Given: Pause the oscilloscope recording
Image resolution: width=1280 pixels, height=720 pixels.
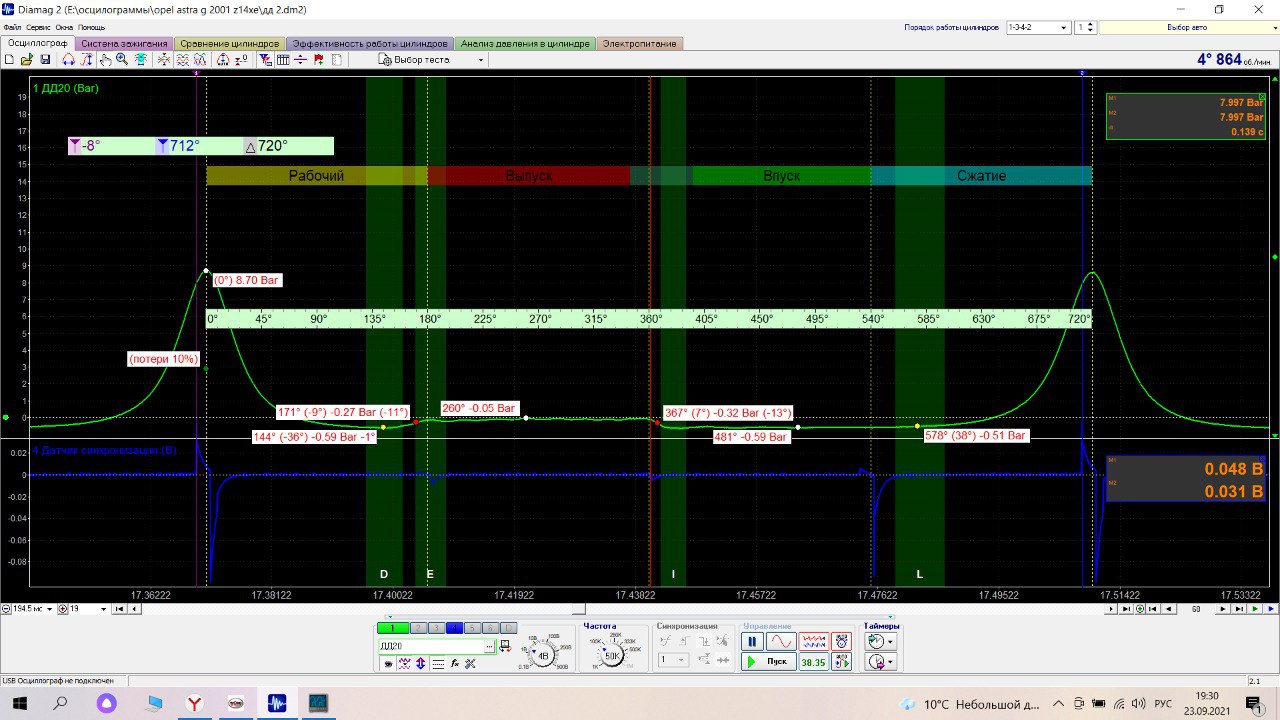Looking at the screenshot, I should (752, 641).
